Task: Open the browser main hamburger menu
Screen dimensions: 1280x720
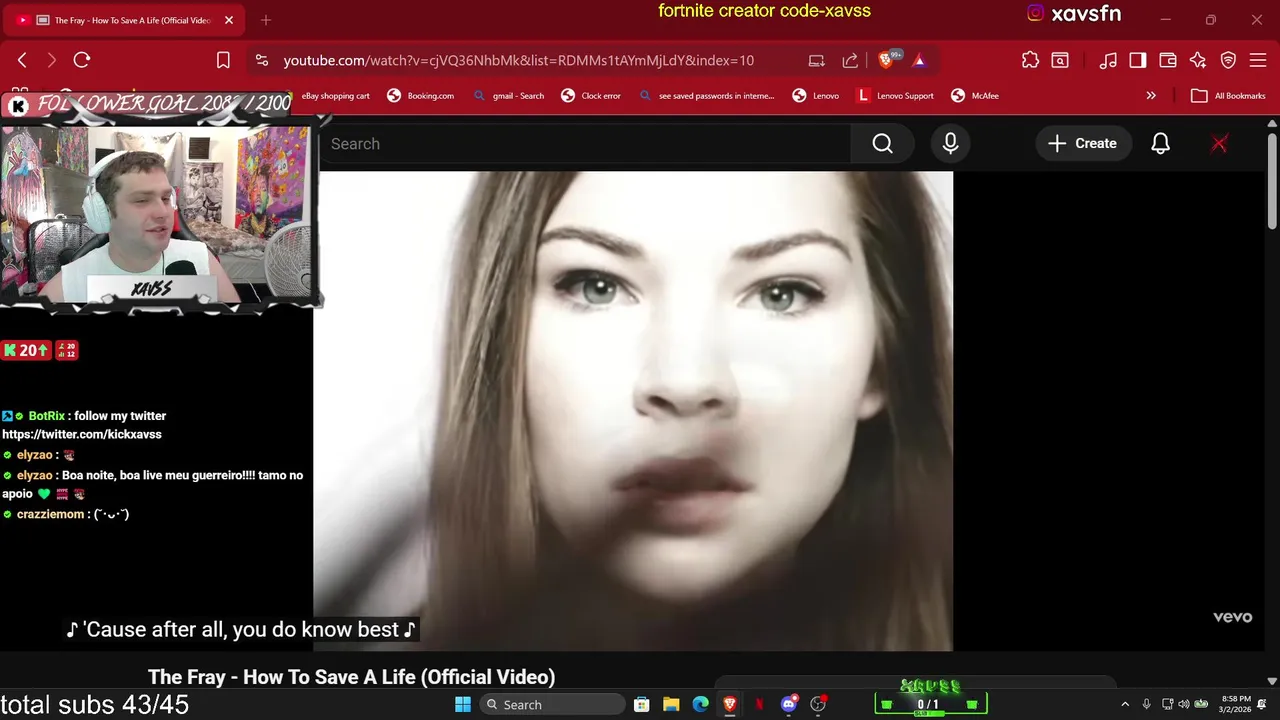Action: point(1258,60)
